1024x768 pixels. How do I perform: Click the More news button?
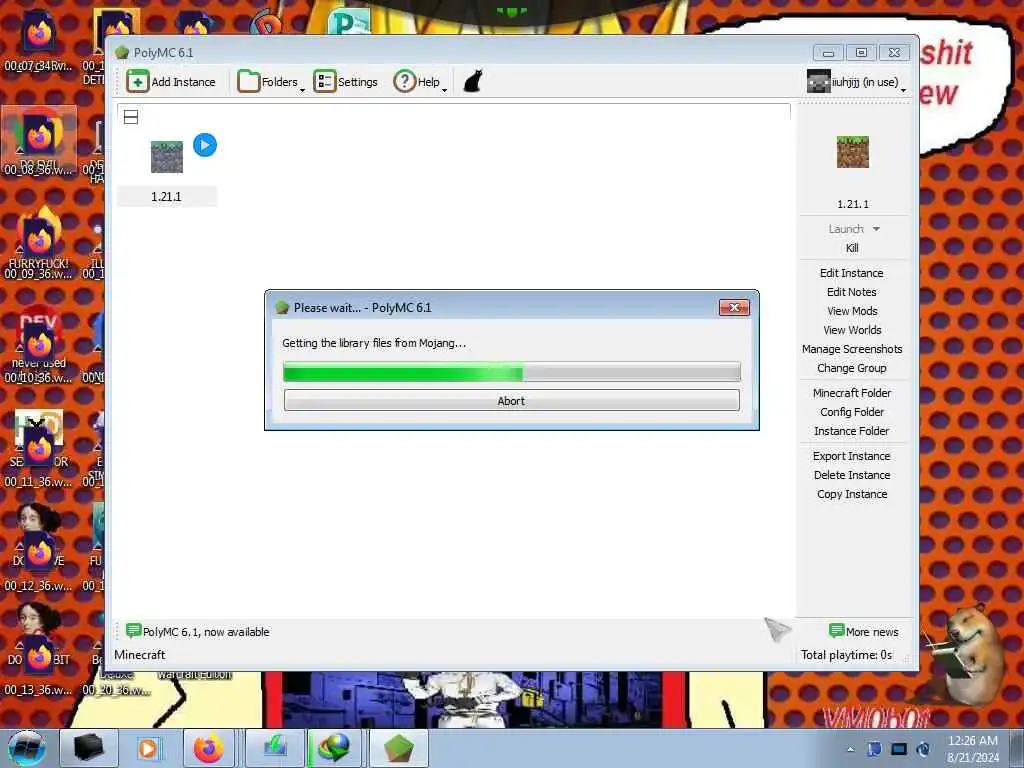tap(863, 631)
